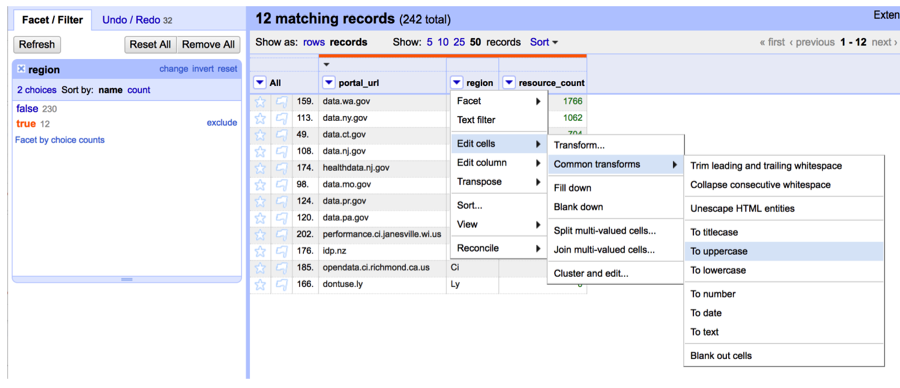
Task: Open the region column dropdown arrow
Action: pos(456,83)
